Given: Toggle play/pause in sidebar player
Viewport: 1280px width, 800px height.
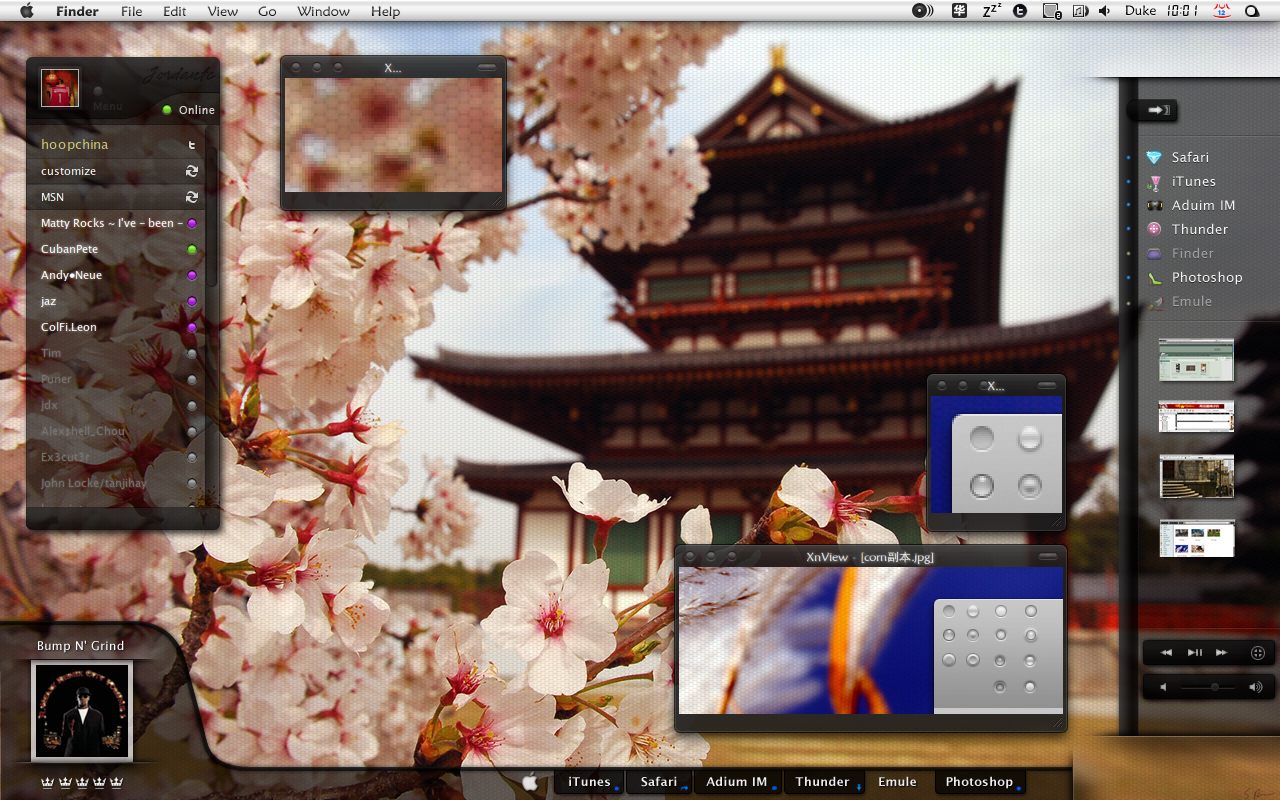Looking at the screenshot, I should point(1195,653).
